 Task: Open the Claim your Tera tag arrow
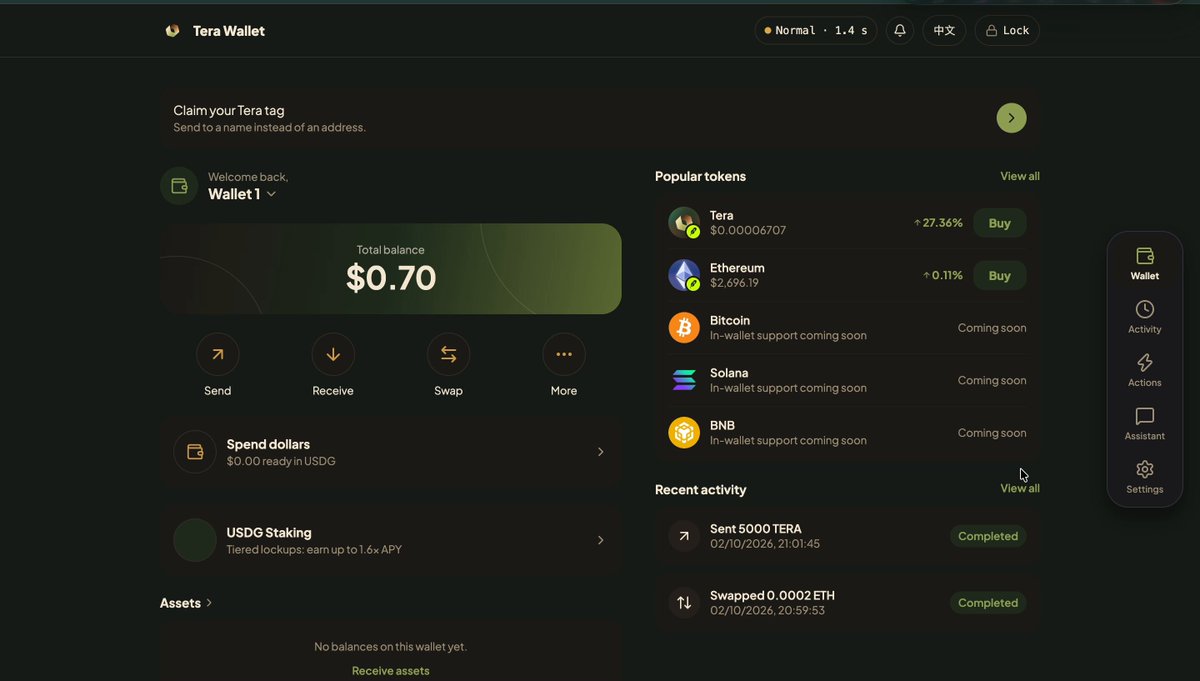tap(1011, 118)
